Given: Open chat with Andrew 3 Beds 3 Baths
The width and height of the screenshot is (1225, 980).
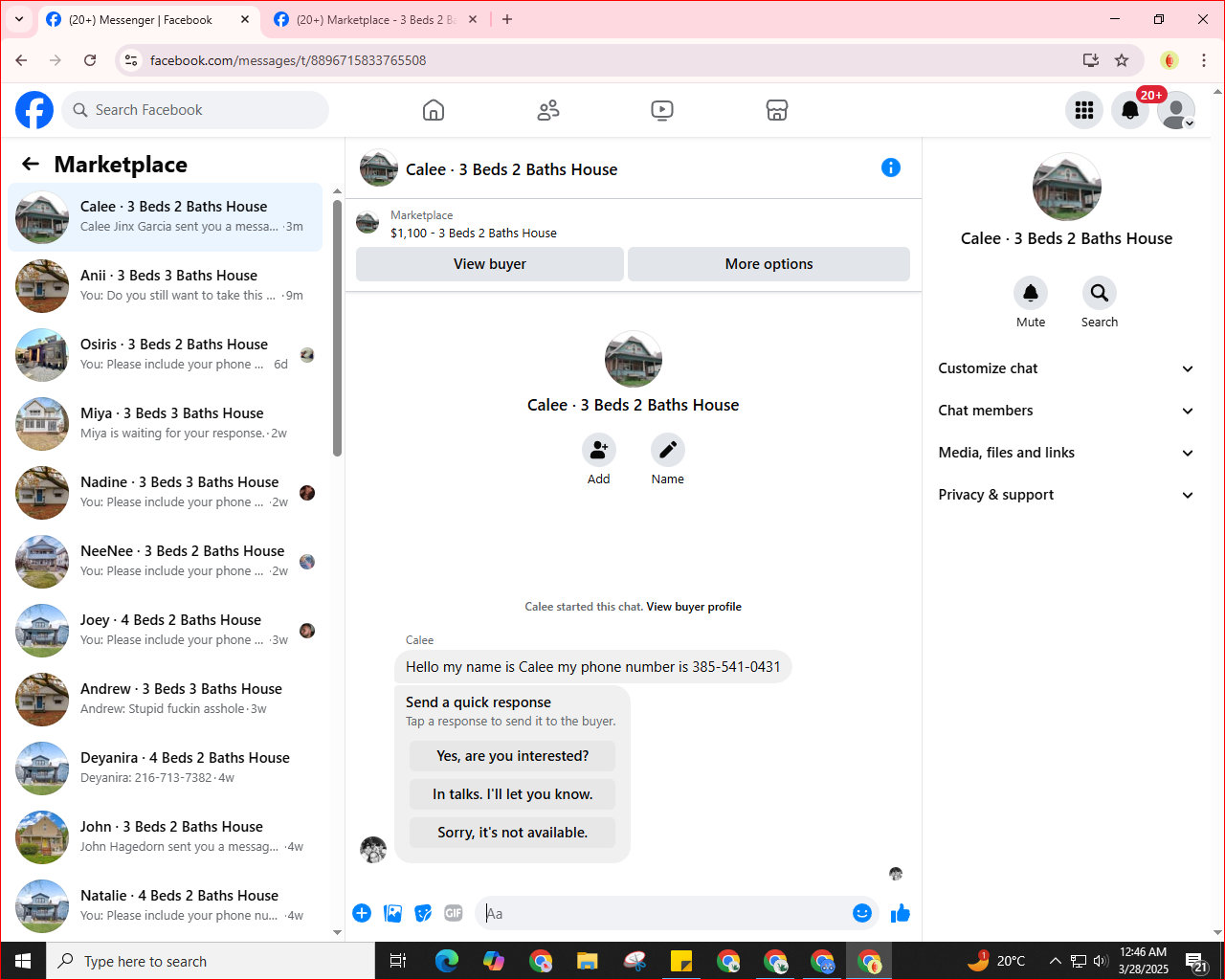Looking at the screenshot, I should click(x=165, y=700).
